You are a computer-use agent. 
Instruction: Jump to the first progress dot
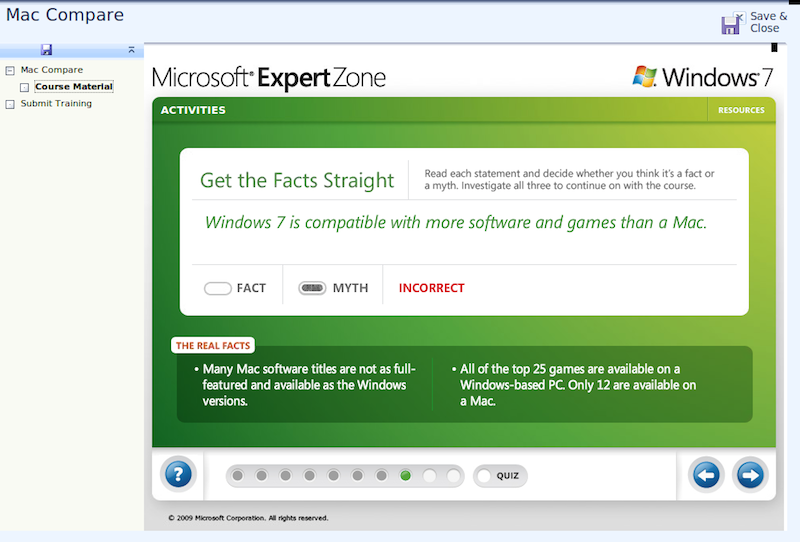pos(237,476)
